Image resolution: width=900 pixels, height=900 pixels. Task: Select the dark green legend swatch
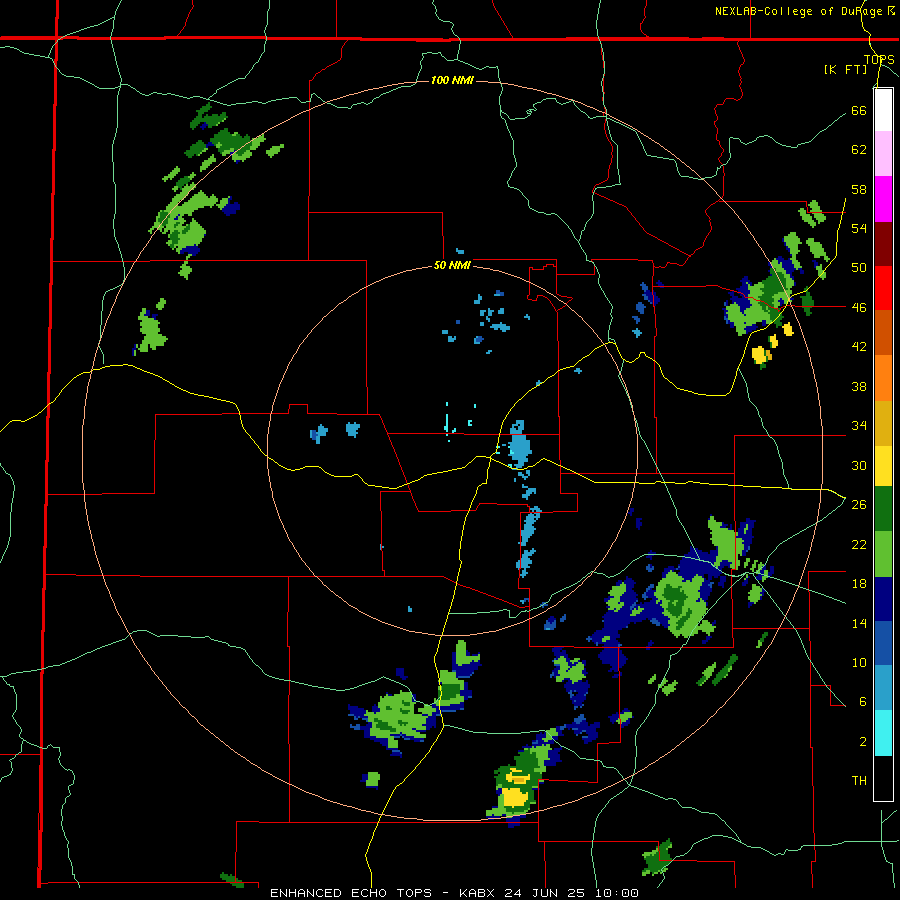coord(883,509)
